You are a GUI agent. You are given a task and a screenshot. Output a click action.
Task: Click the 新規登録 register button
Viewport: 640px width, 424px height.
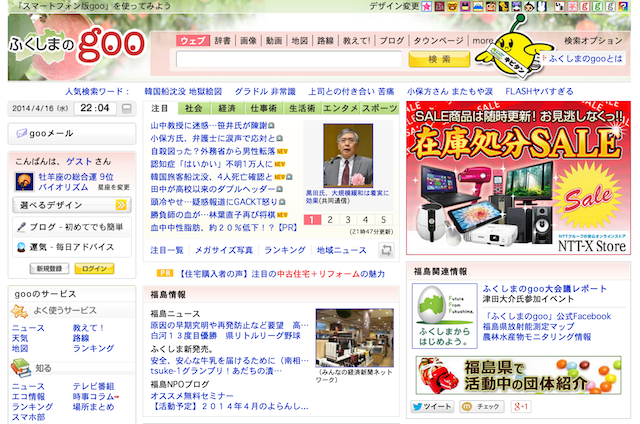click(x=49, y=269)
